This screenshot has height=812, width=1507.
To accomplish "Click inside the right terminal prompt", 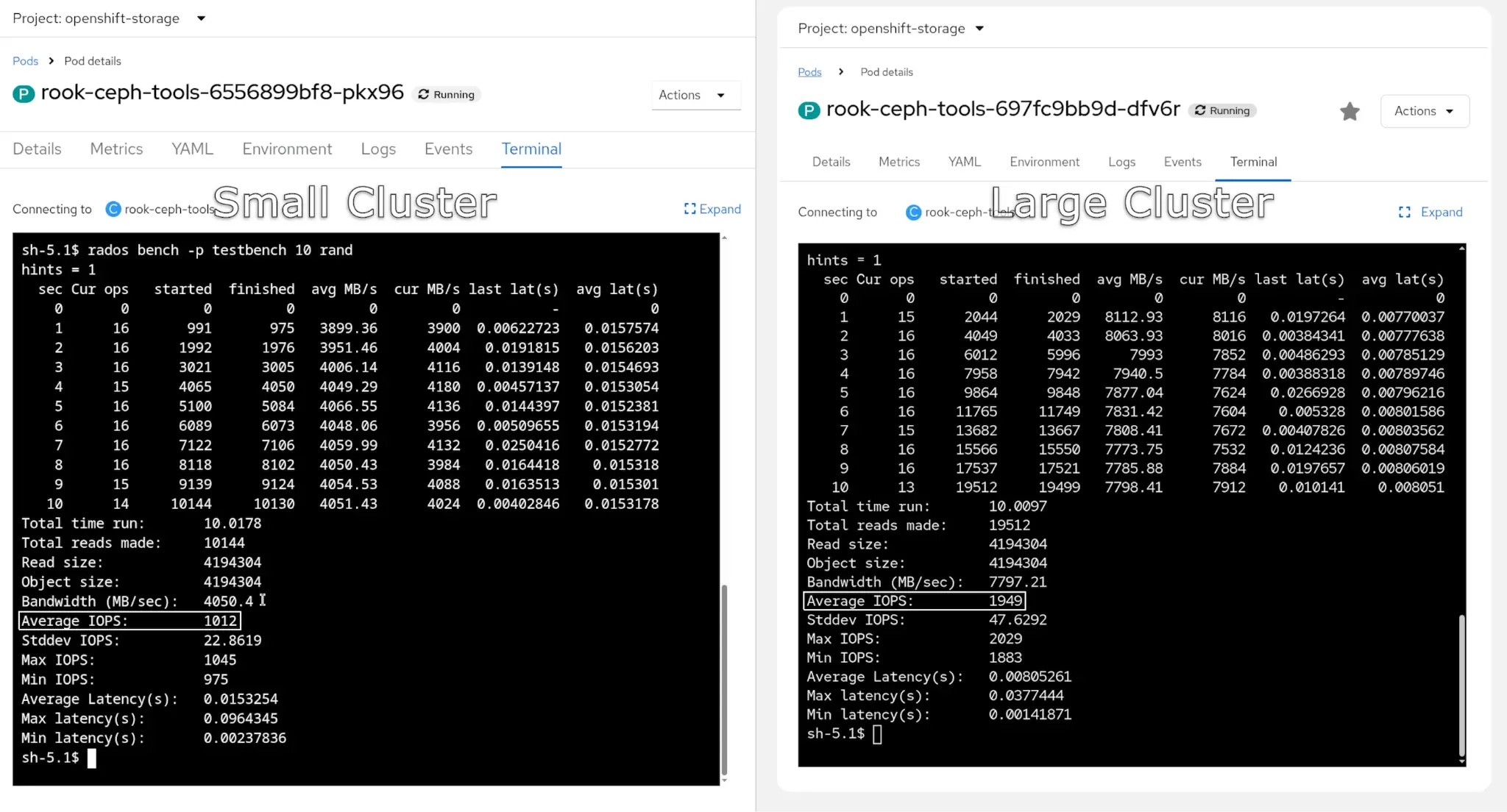I will pos(877,734).
